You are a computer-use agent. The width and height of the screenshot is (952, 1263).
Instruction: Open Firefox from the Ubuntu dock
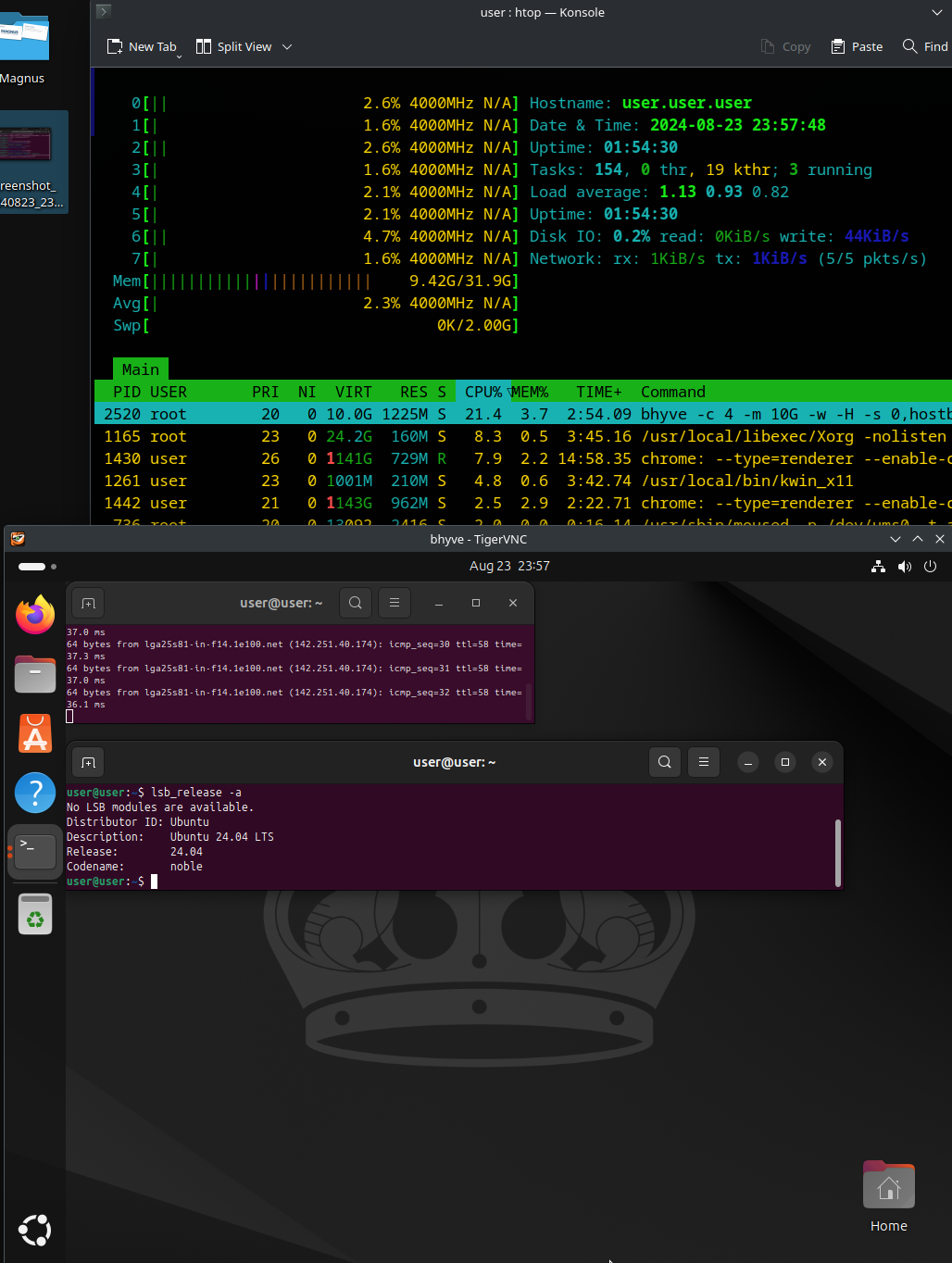coord(35,615)
